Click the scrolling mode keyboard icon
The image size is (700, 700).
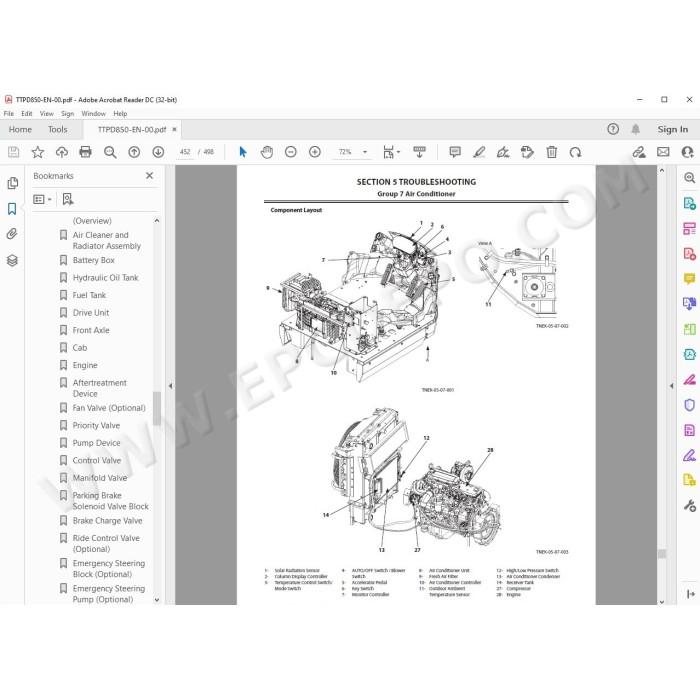[x=419, y=152]
